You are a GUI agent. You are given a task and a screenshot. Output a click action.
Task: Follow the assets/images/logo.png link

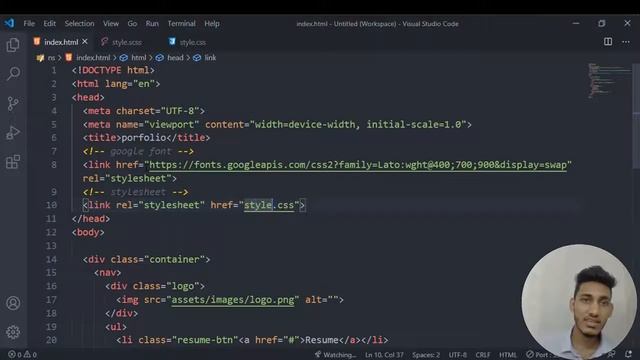(x=232, y=300)
